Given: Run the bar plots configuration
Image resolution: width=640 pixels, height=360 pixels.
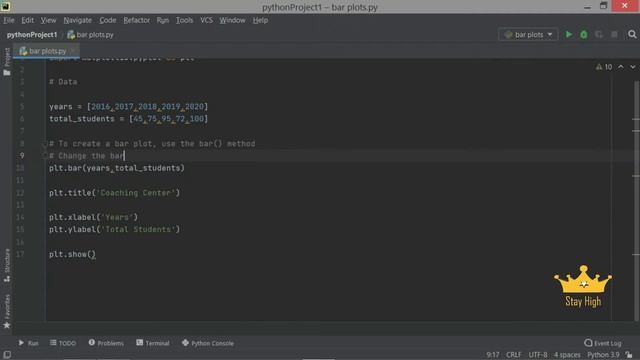Looking at the screenshot, I should pyautogui.click(x=569, y=35).
